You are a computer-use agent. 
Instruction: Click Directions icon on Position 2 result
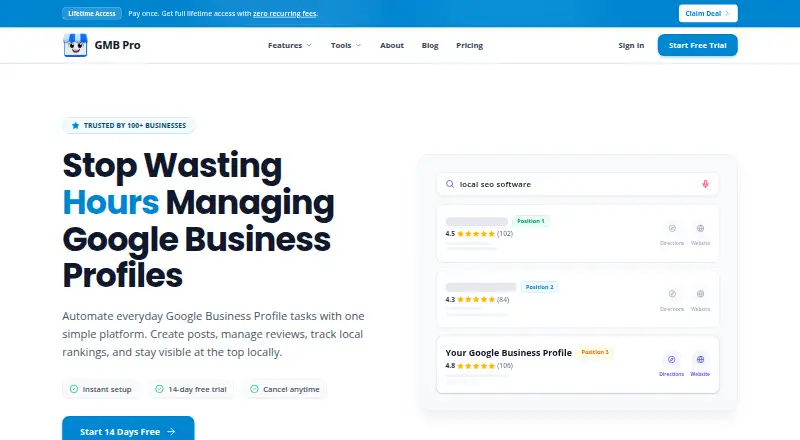[x=672, y=294]
